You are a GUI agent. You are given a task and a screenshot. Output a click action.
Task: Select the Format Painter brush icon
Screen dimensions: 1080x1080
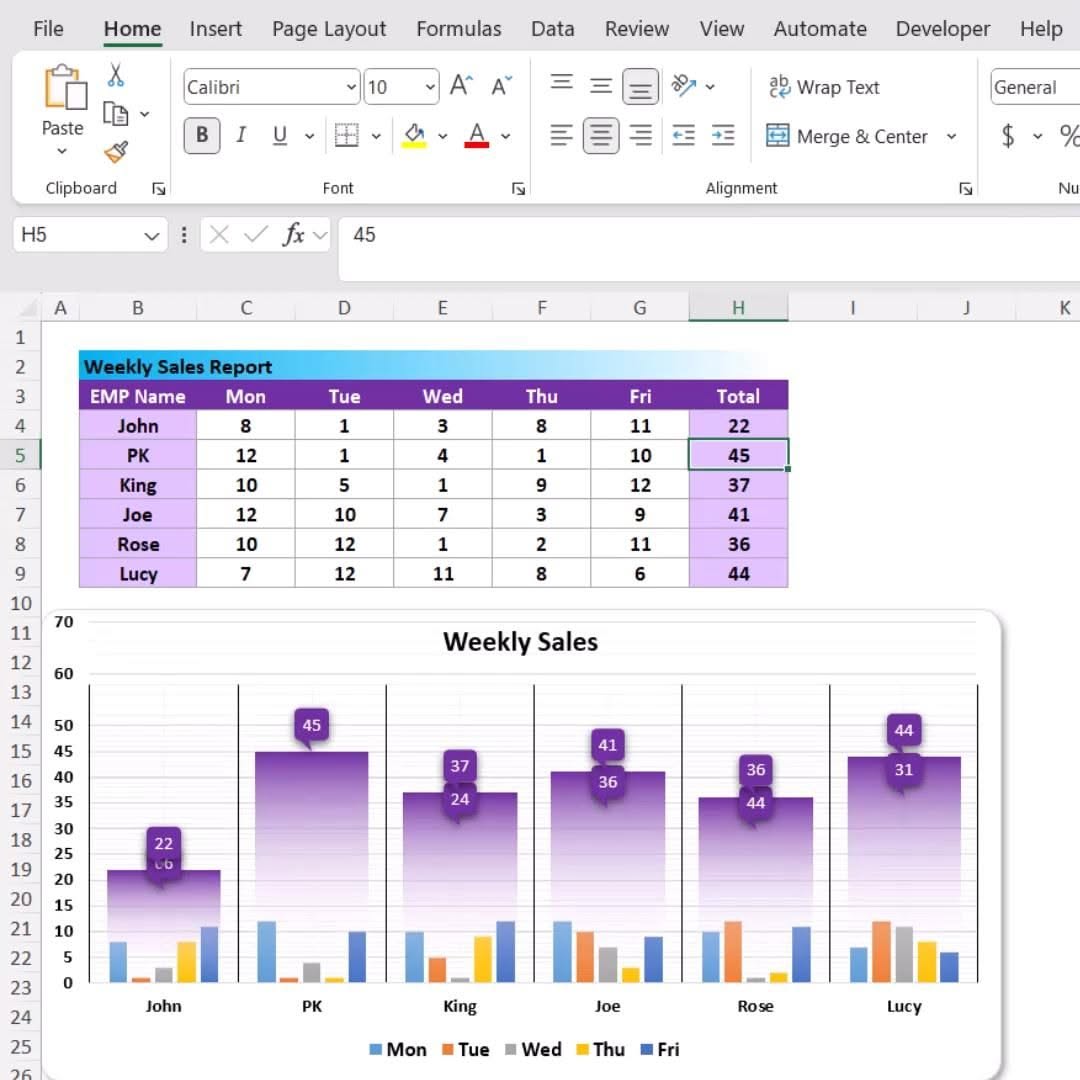116,152
